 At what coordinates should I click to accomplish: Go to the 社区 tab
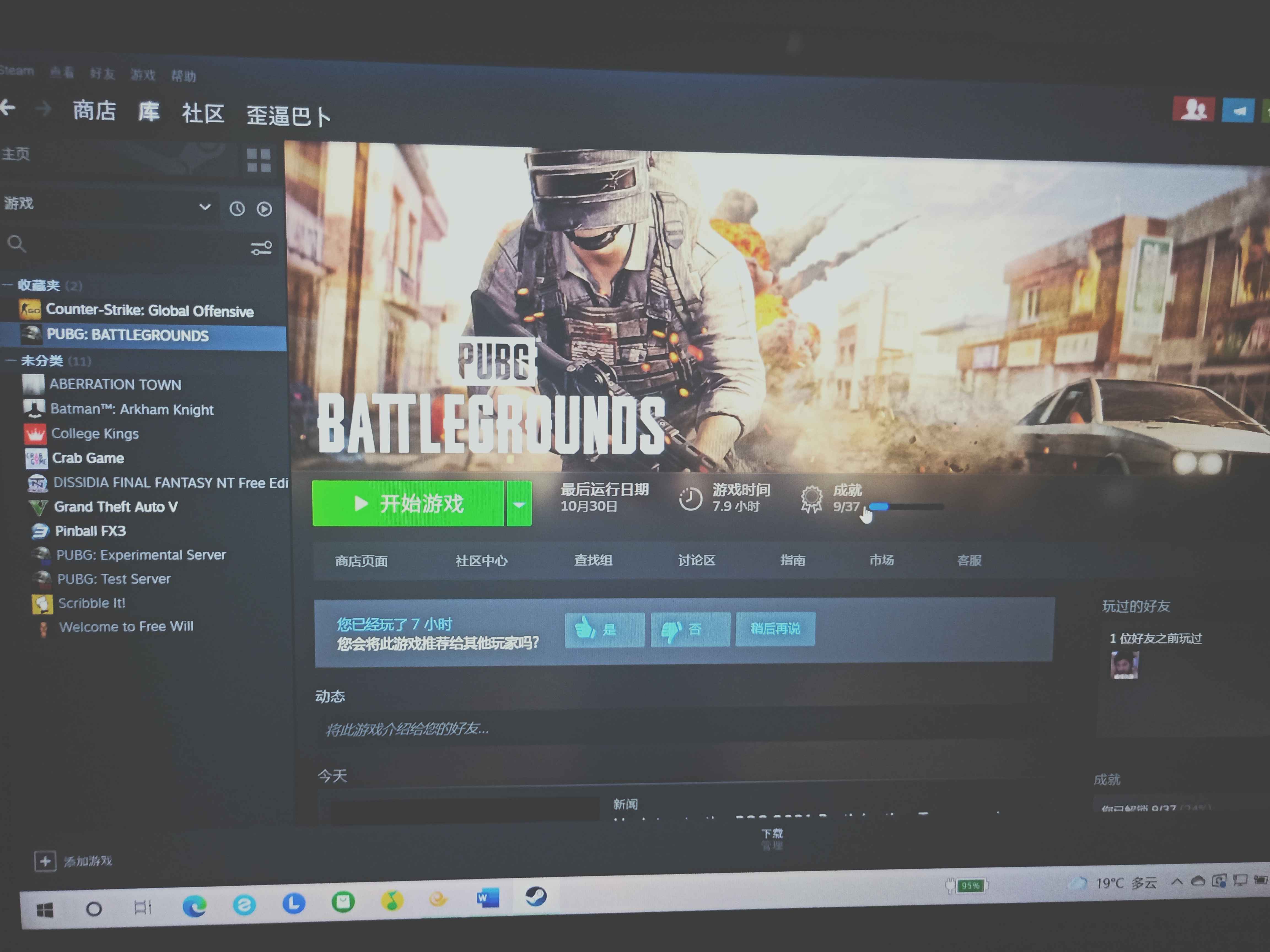203,113
